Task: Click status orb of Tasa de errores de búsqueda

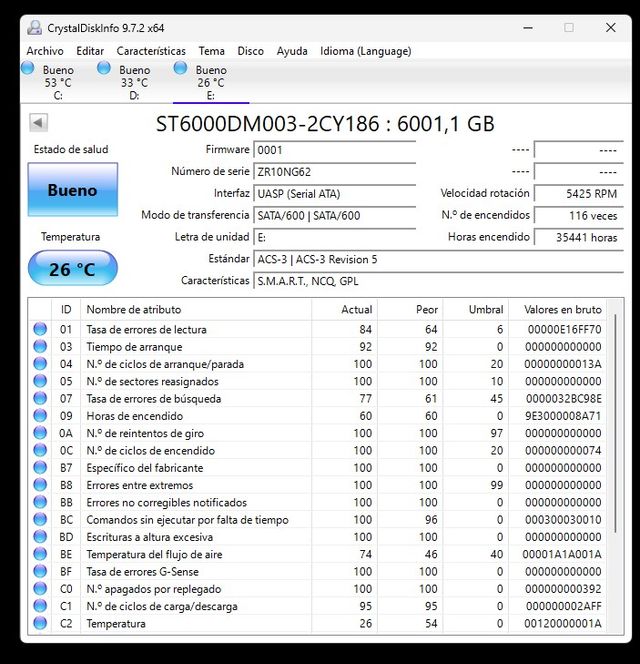Action: pos(40,398)
